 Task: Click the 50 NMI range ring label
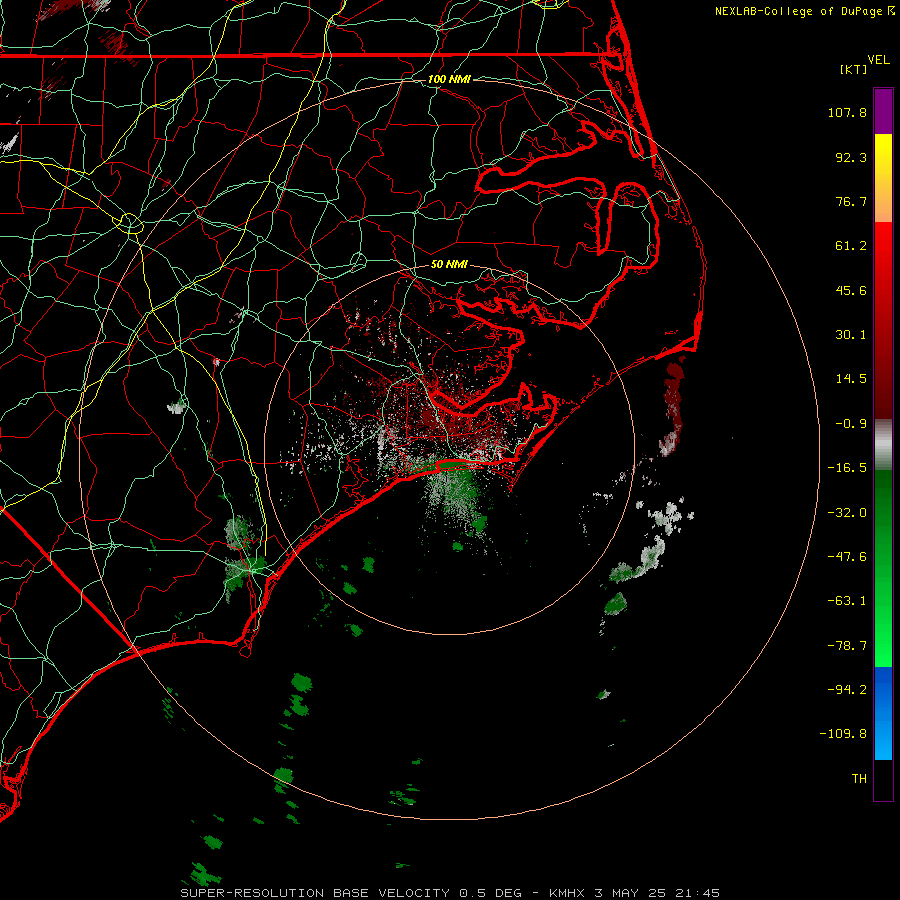click(449, 265)
